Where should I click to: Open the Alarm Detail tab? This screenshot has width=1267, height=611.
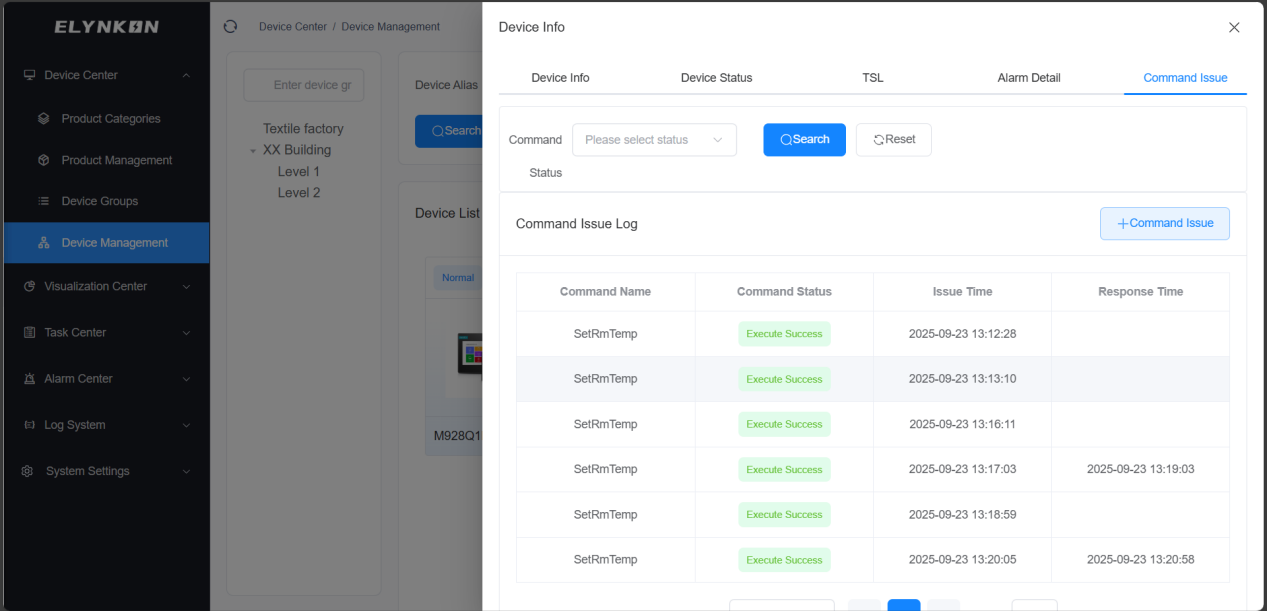pos(1029,78)
